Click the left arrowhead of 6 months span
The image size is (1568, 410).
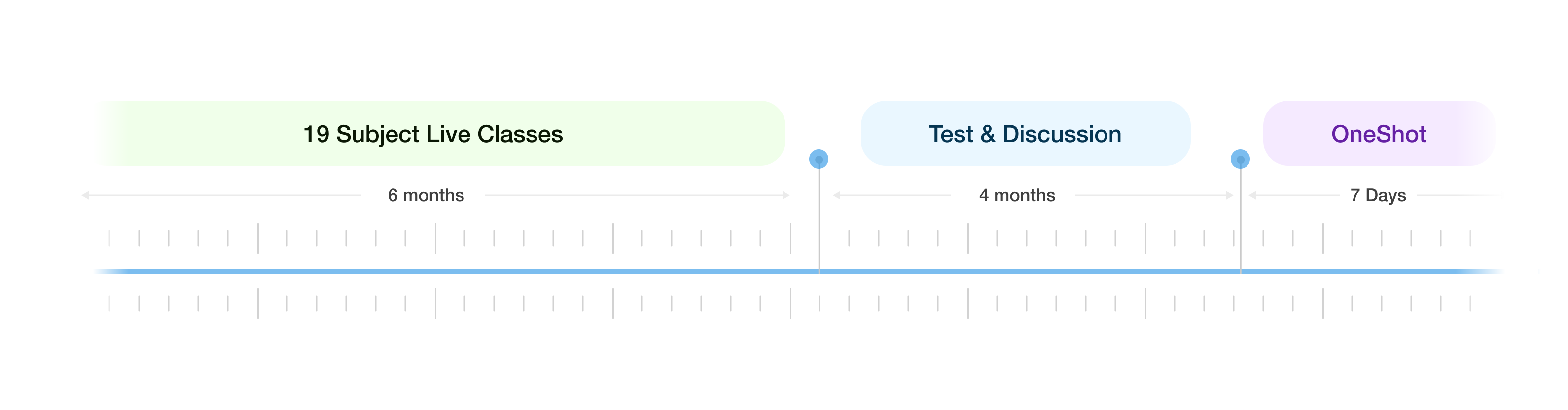[86, 195]
